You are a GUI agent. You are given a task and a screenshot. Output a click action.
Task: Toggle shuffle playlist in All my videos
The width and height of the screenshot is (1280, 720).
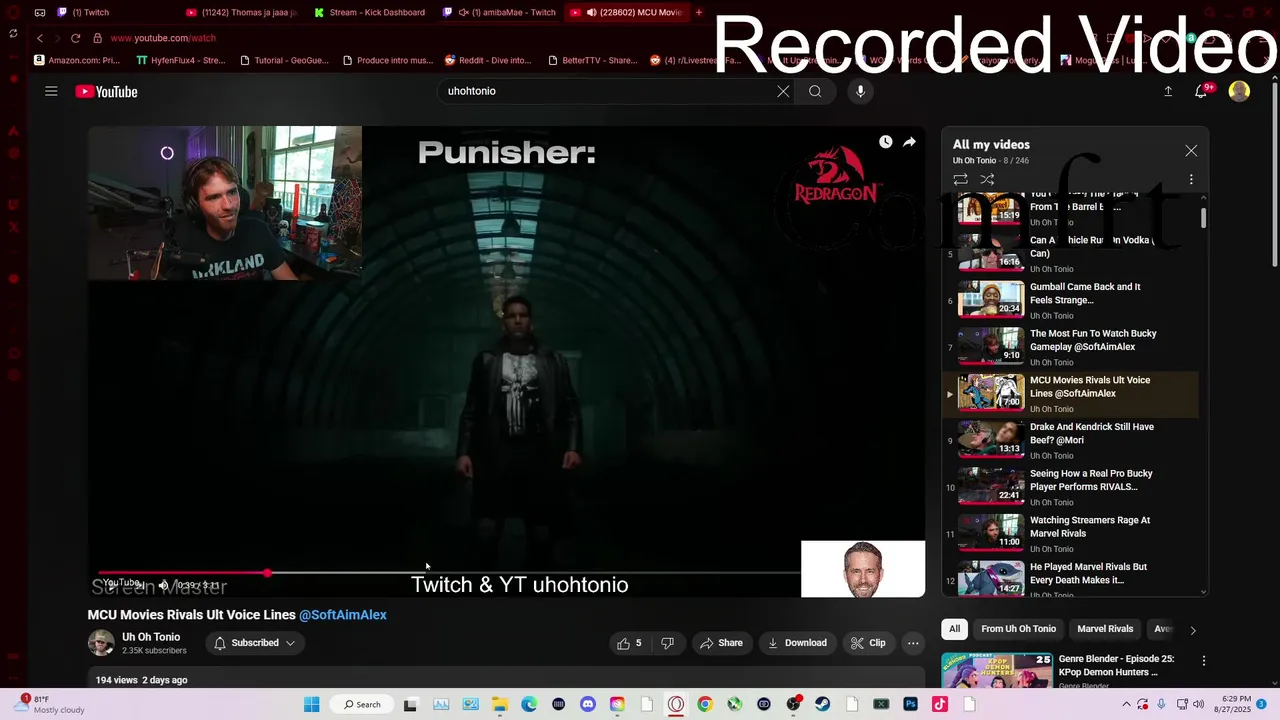(x=987, y=179)
